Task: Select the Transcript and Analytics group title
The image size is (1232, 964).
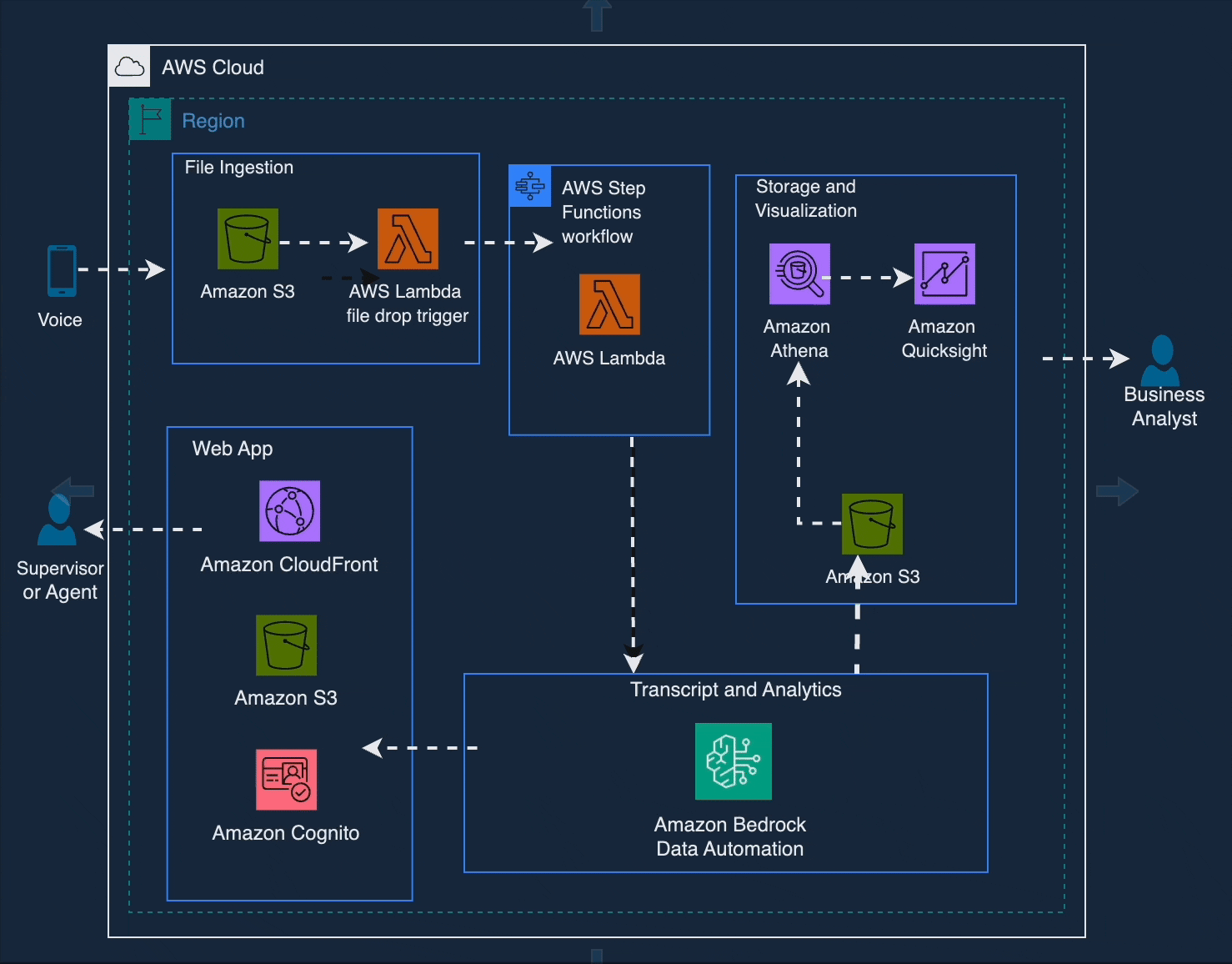Action: [x=735, y=690]
